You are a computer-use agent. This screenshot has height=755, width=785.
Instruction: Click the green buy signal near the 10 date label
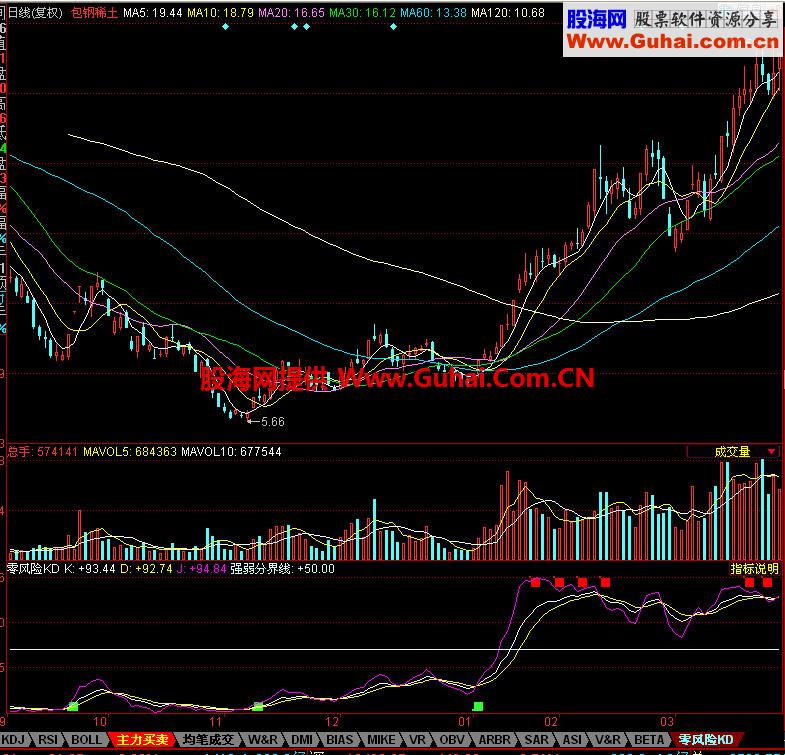coord(73,706)
